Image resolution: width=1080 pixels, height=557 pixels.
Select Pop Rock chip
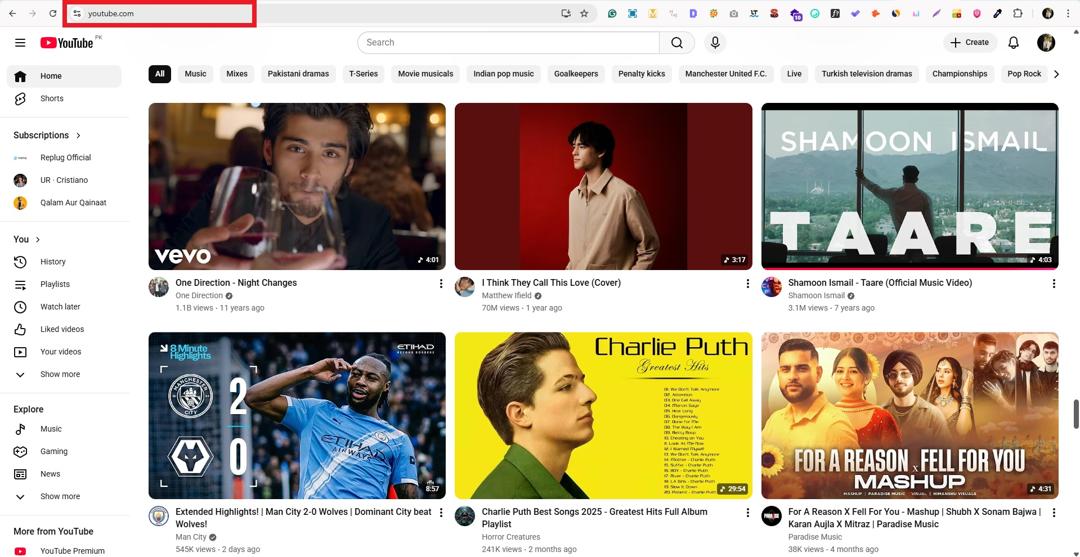tap(1024, 74)
